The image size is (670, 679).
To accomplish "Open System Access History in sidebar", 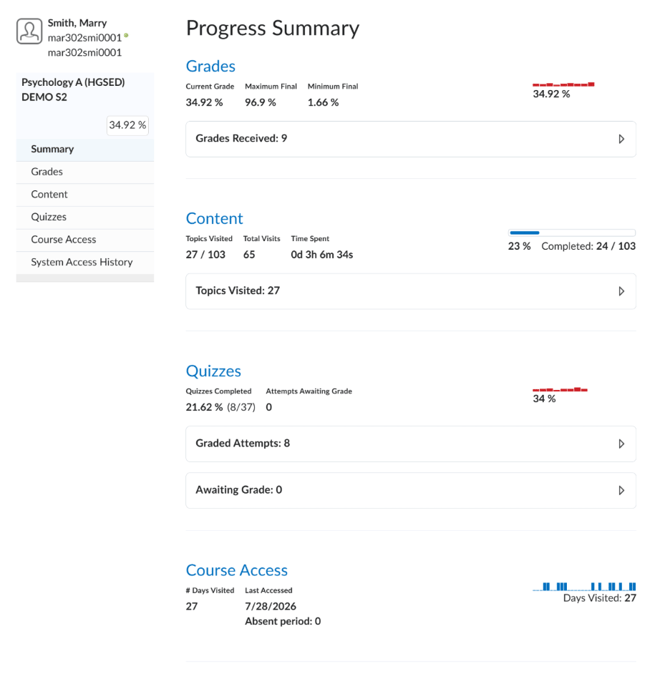I will [x=85, y=262].
